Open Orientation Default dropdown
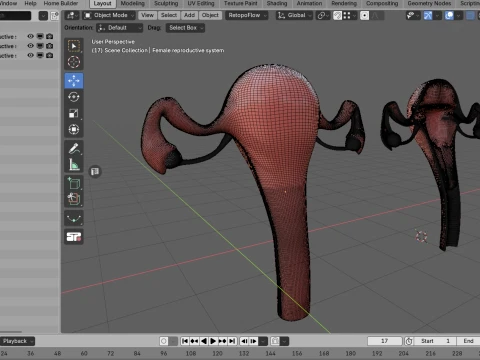480x360 pixels. [x=119, y=28]
